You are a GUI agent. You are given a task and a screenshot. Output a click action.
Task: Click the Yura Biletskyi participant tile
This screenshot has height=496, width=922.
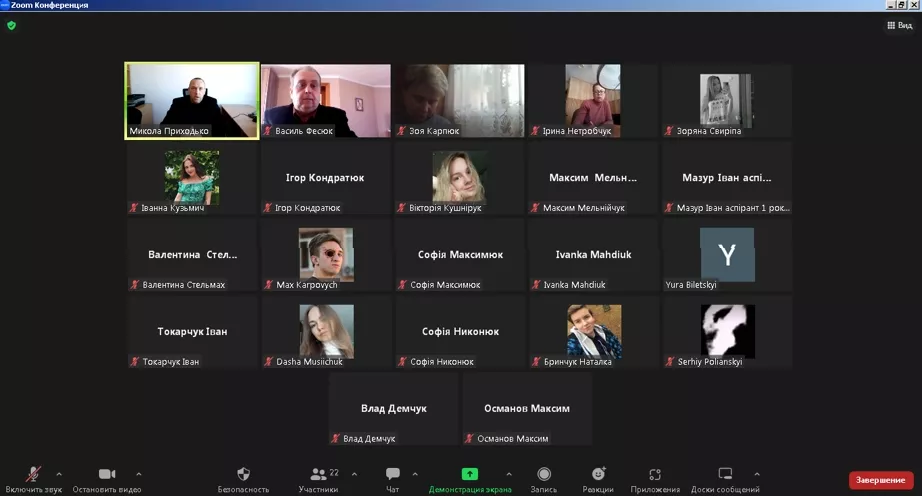[727, 256]
